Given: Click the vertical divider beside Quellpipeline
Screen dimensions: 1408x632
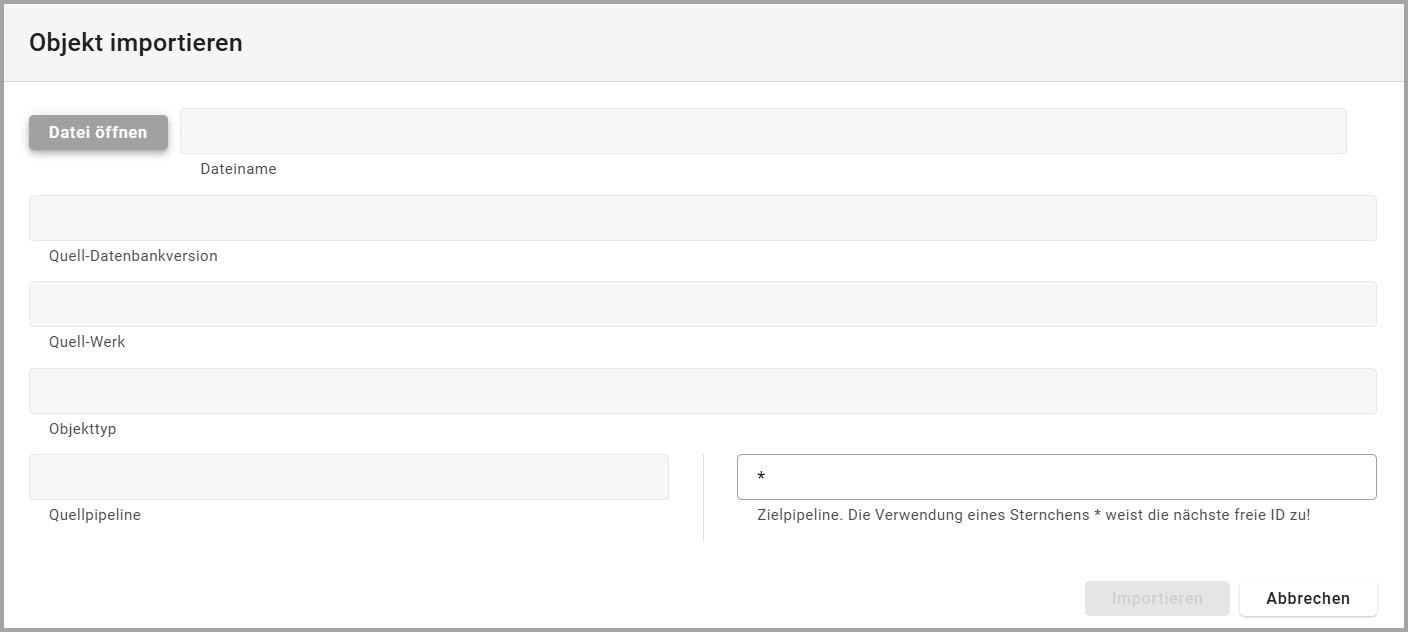Looking at the screenshot, I should [703, 497].
